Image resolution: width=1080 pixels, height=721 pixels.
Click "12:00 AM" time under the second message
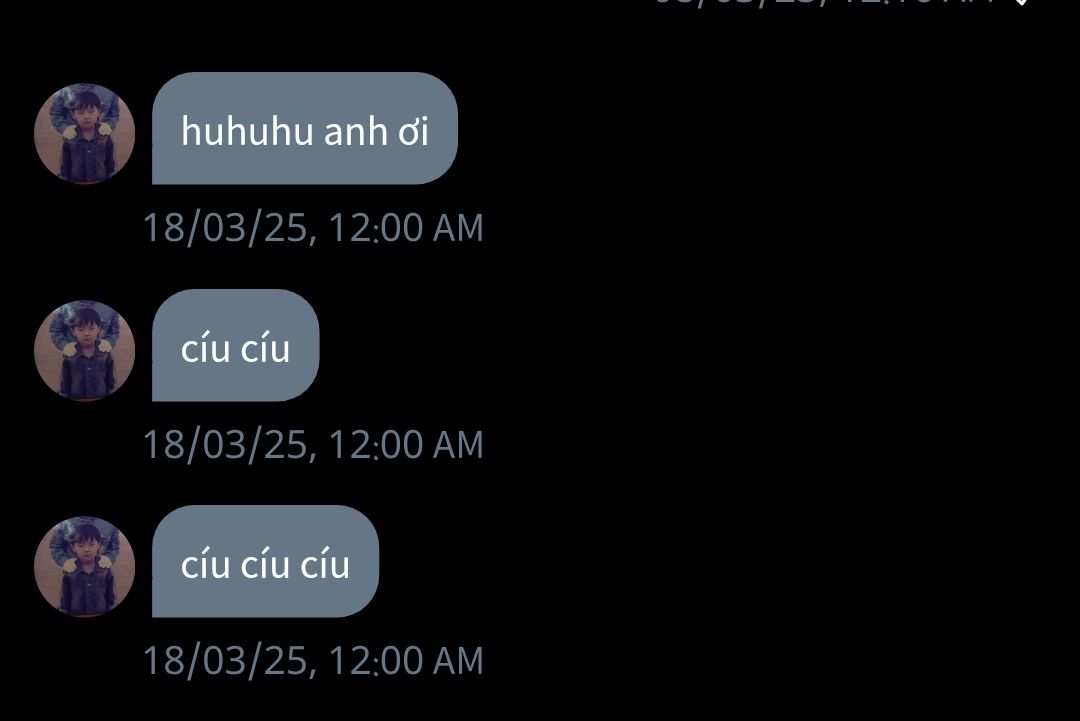pos(406,444)
